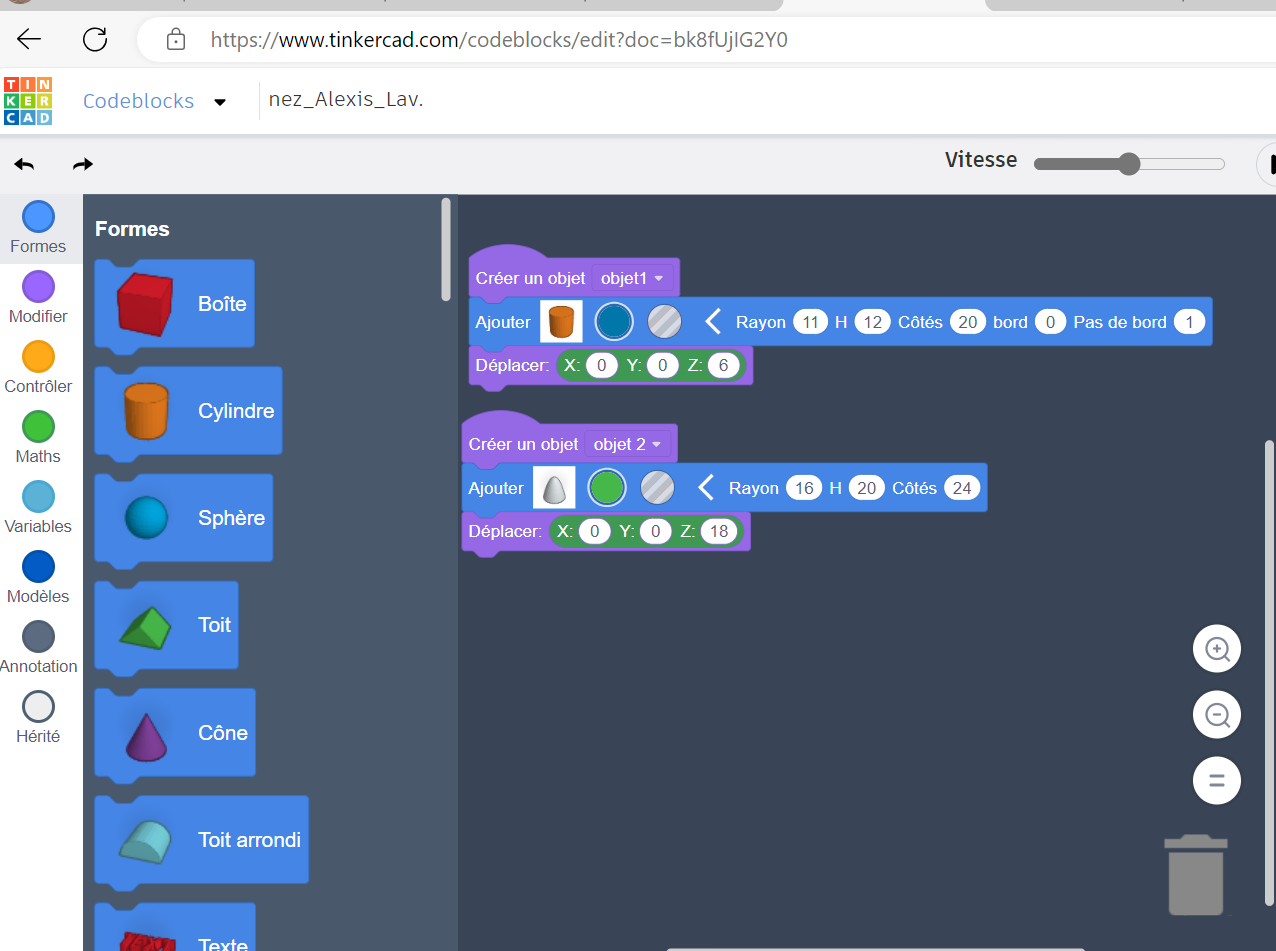Edit the Y value in objet1 Déplacer block
Image resolution: width=1276 pixels, height=951 pixels.
[x=662, y=365]
